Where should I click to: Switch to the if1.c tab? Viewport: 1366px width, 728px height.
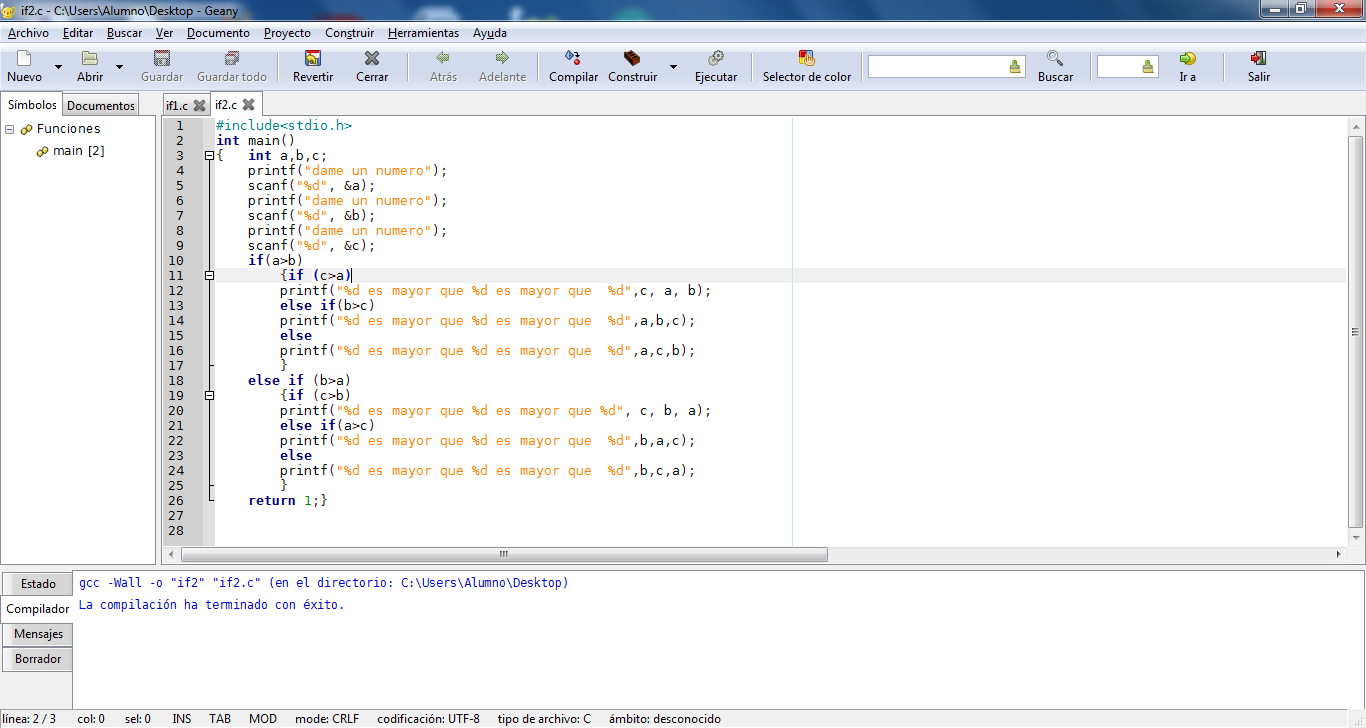(178, 103)
